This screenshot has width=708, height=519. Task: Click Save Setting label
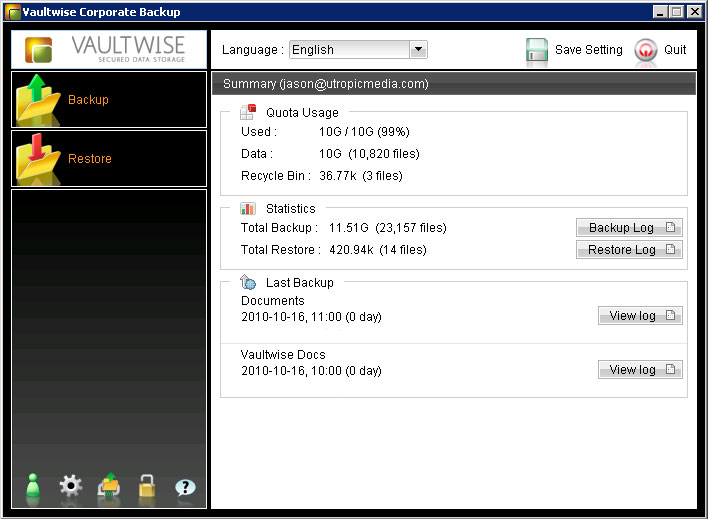tap(588, 50)
